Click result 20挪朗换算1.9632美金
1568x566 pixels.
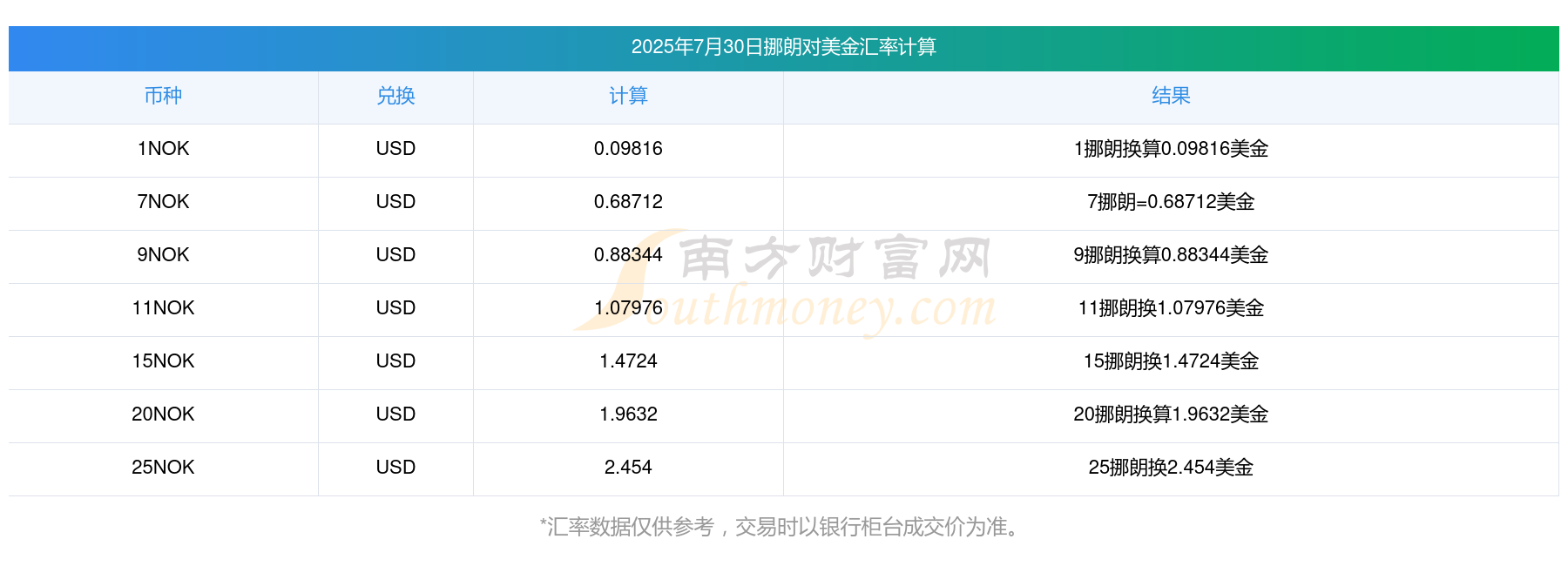pos(1171,414)
